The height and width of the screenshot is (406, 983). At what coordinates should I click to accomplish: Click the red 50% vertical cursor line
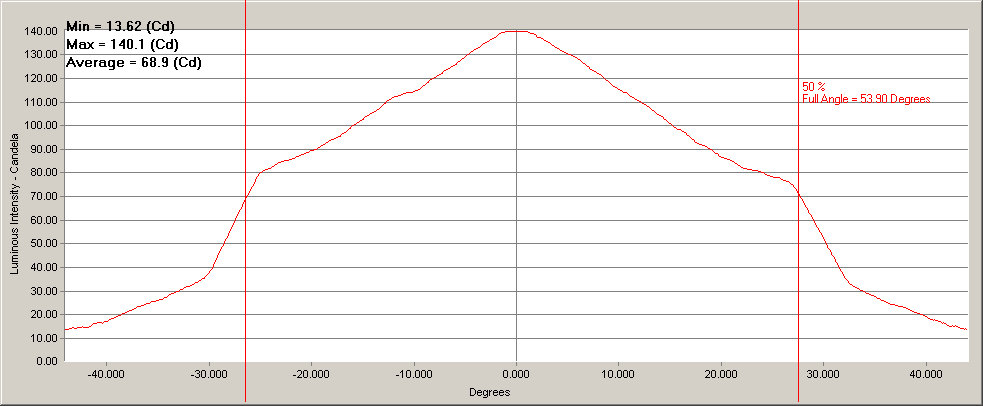tap(798, 250)
